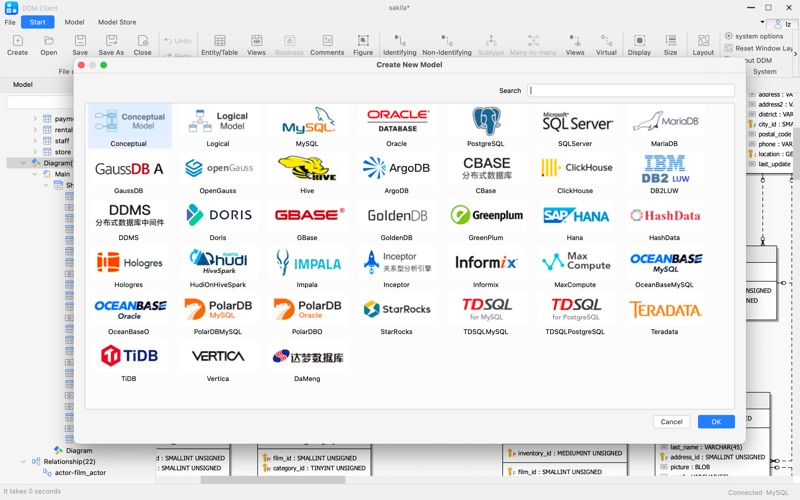The width and height of the screenshot is (800, 500).
Task: Confirm with the OK button
Action: click(x=716, y=421)
